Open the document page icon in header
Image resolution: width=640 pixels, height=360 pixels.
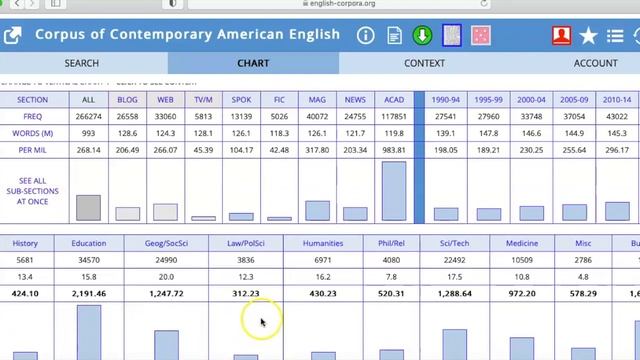click(394, 36)
